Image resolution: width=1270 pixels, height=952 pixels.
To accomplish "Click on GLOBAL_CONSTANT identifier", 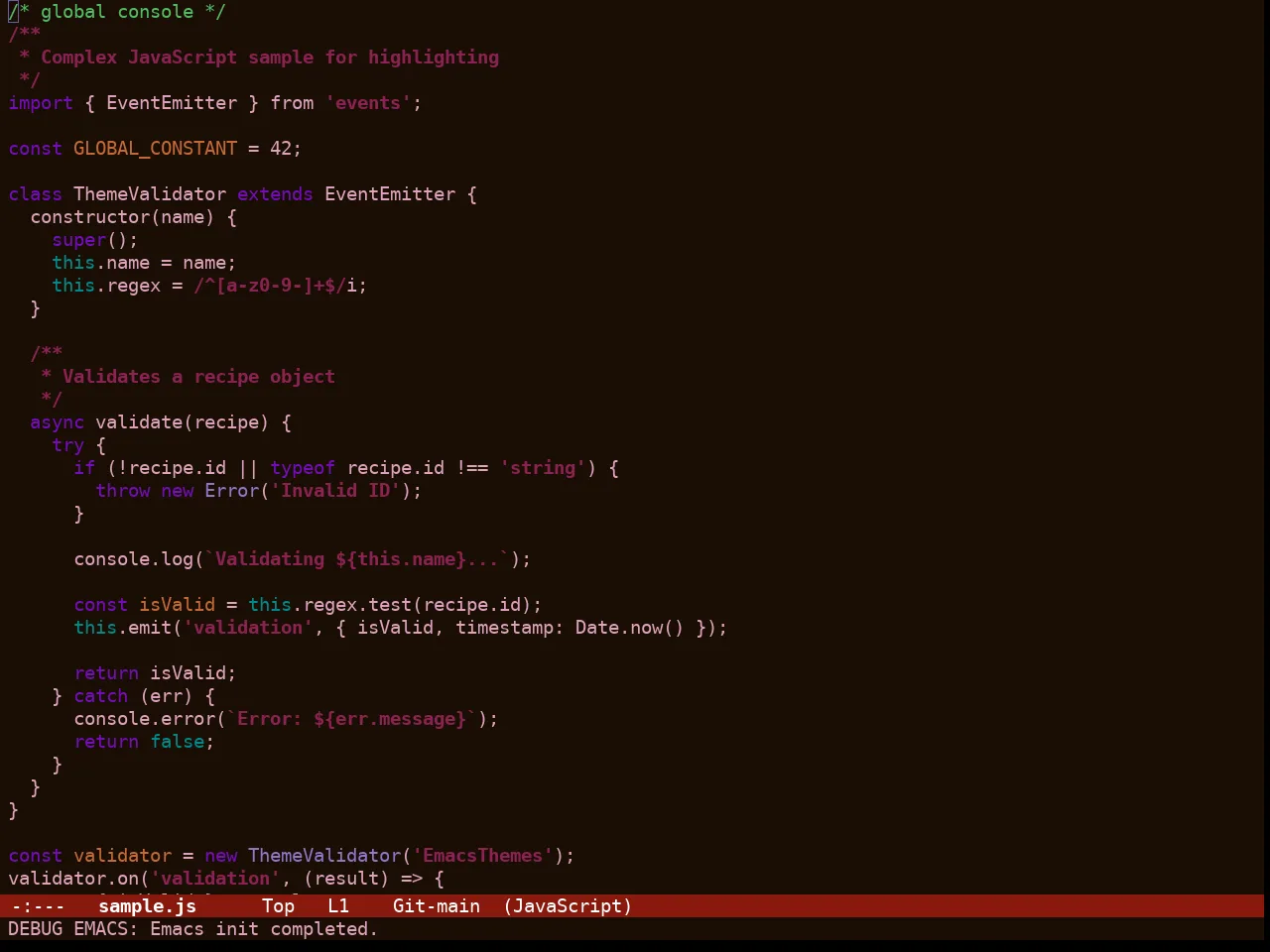I will click(156, 149).
